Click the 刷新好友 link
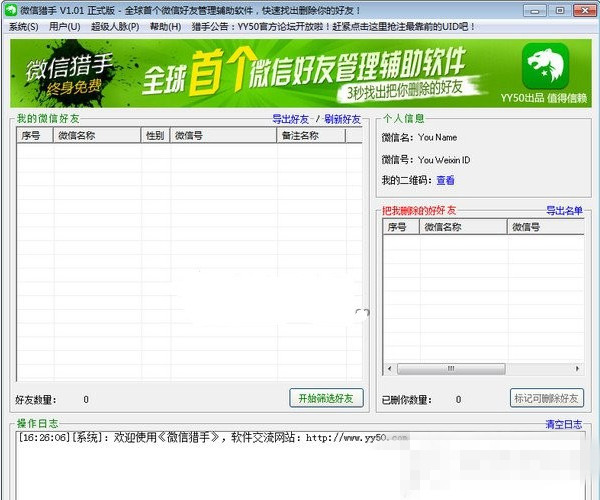Screen dimensions: 600x500 (x=342, y=119)
